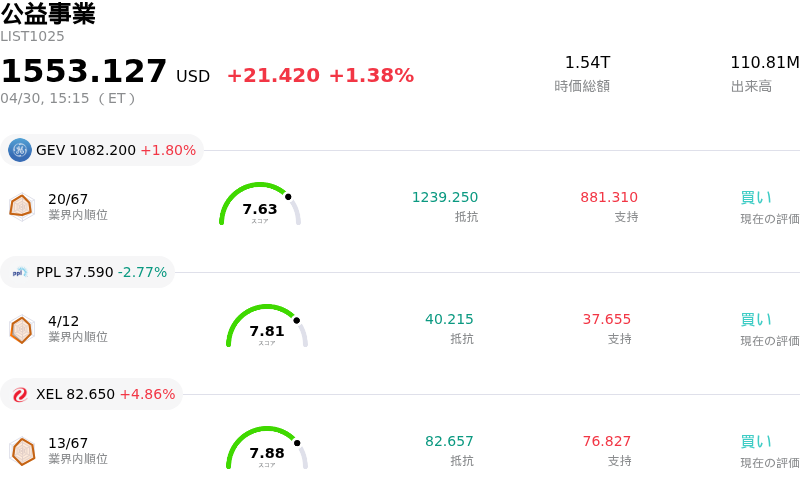The width and height of the screenshot is (800, 488).
Task: Click the GEV industry rank radar icon
Action: (x=21, y=206)
